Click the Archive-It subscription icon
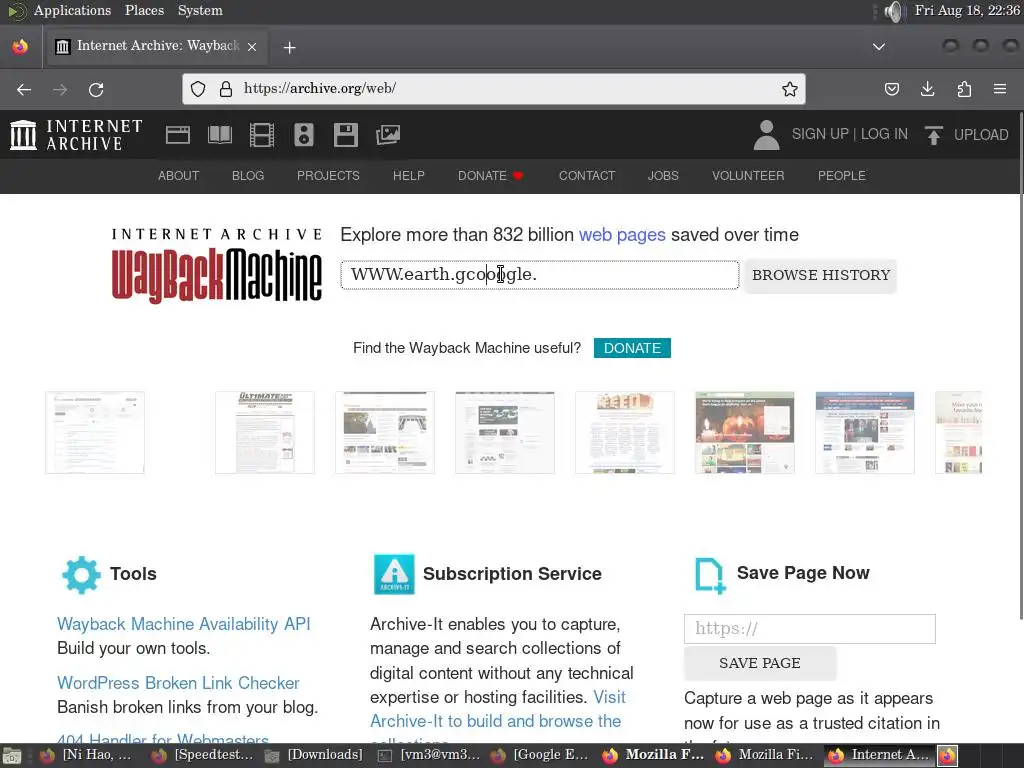1024x768 pixels. tap(394, 574)
